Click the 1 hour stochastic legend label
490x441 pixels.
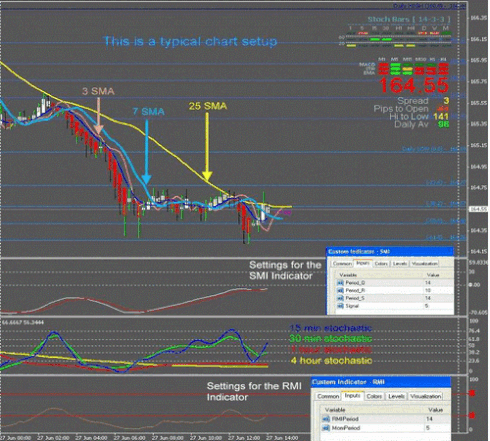point(331,349)
